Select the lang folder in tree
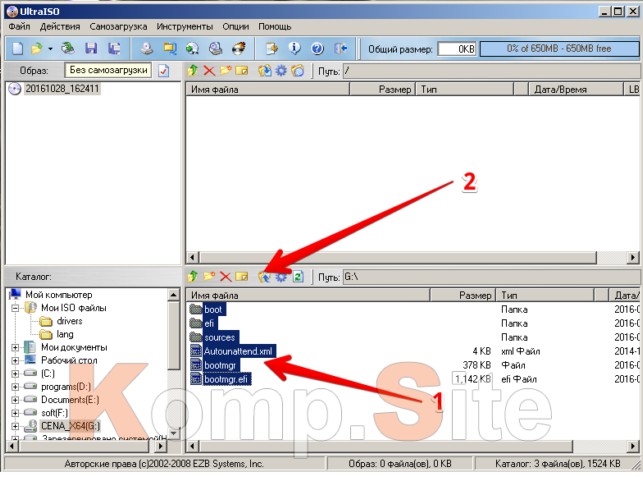 coord(65,334)
